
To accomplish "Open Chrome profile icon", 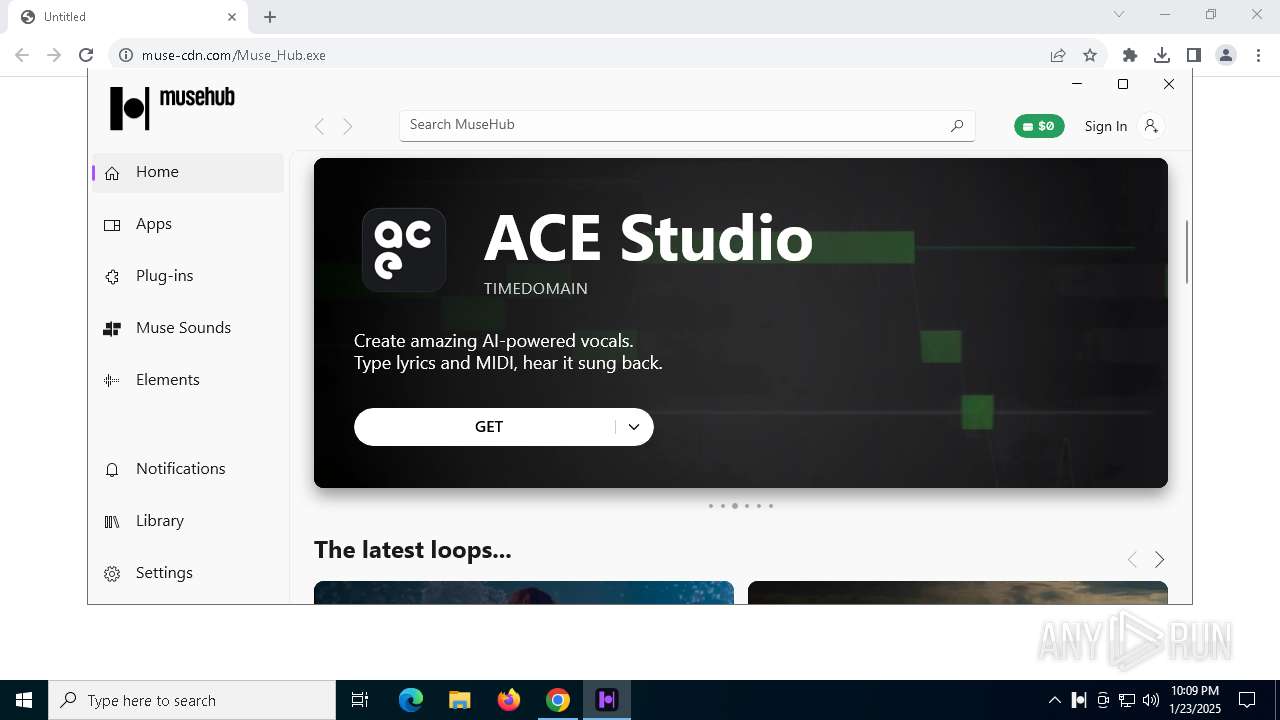I will [x=1226, y=55].
